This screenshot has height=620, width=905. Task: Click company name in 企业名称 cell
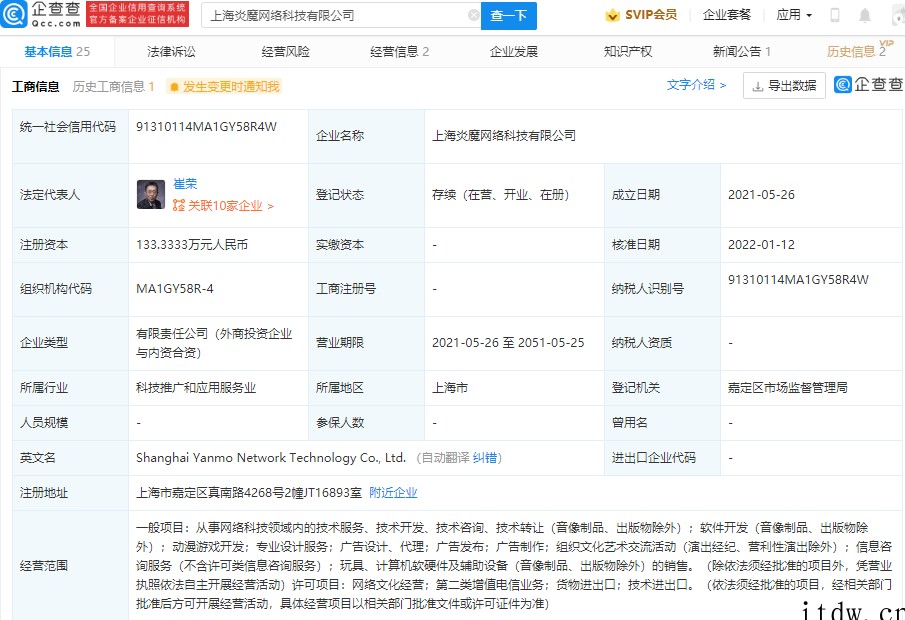pyautogui.click(x=504, y=136)
